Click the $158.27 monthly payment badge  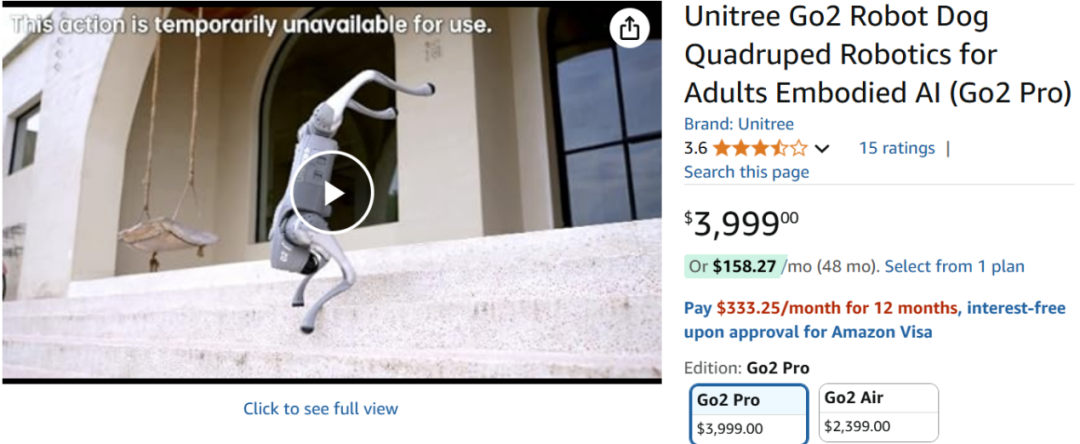[734, 266]
